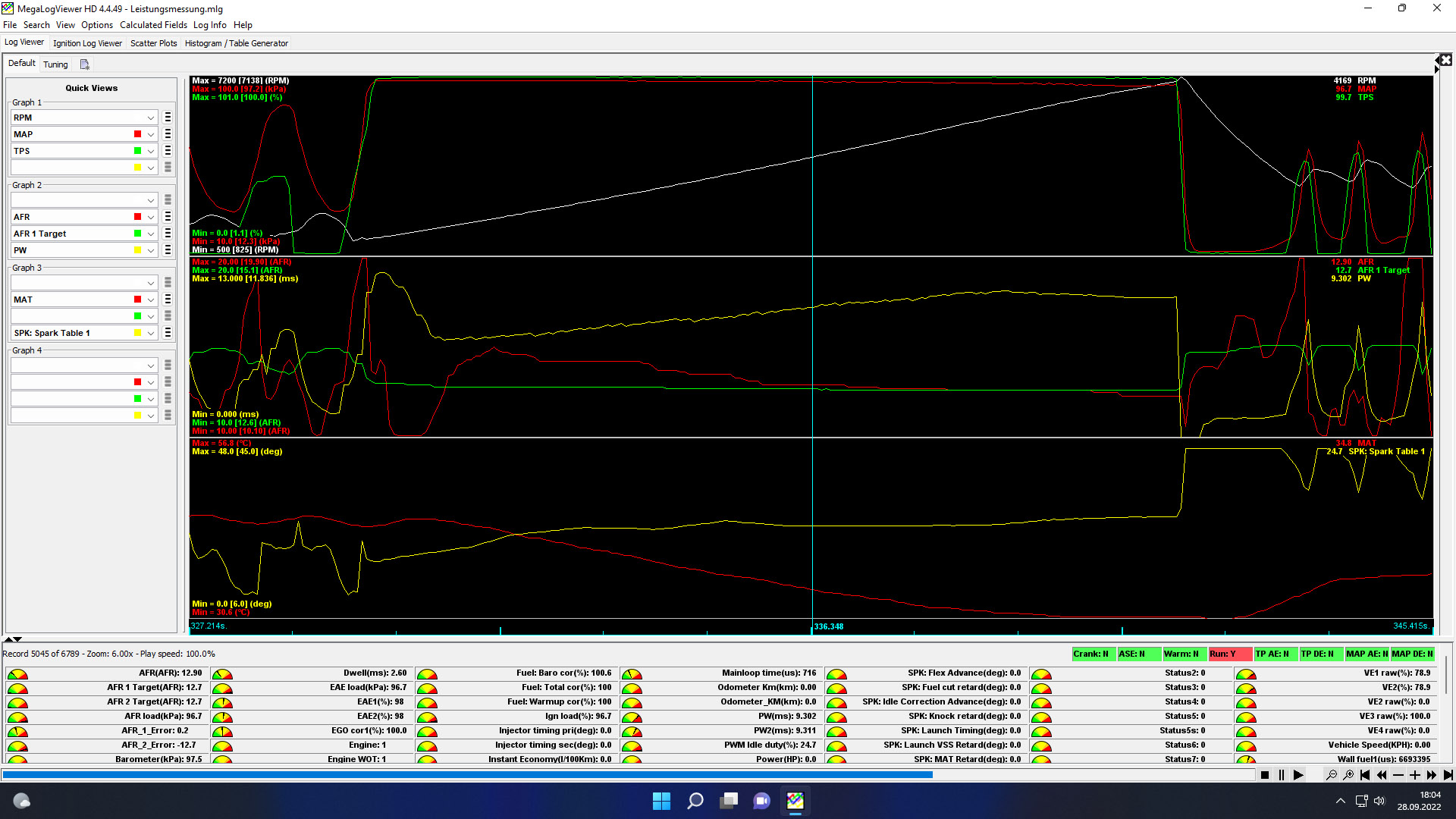Screen dimensions: 1456x819
Task: Toggle the MAP AE status indicator
Action: pyautogui.click(x=1367, y=654)
